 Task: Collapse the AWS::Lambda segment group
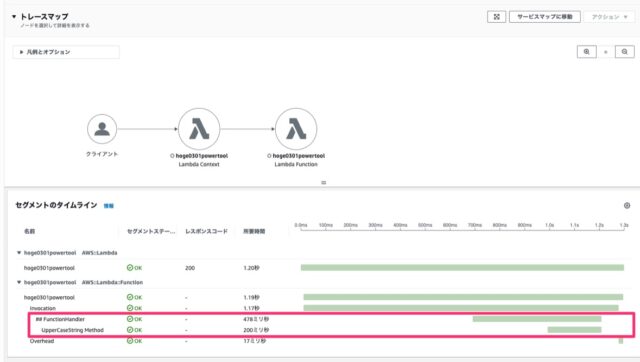pyautogui.click(x=19, y=253)
